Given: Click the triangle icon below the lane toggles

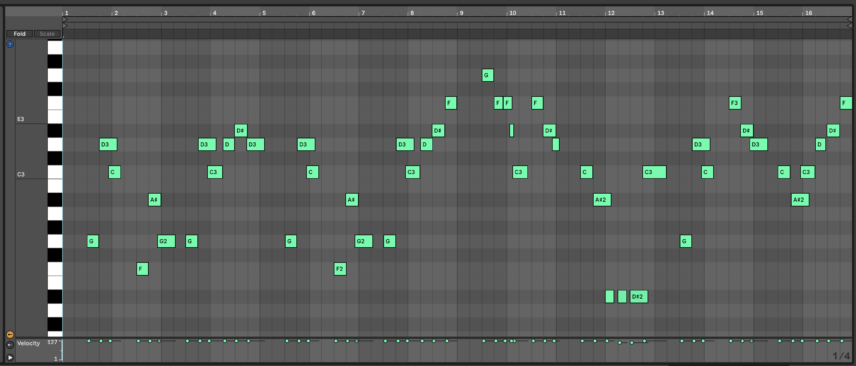Looking at the screenshot, I should point(10,357).
